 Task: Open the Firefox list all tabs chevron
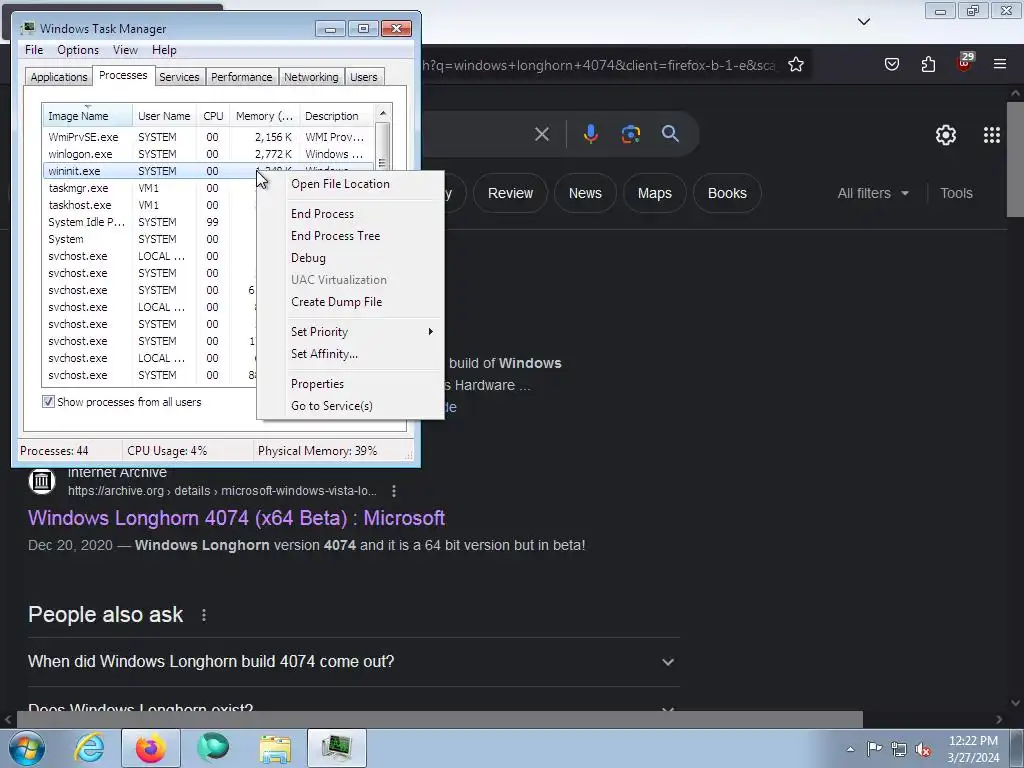coord(864,22)
